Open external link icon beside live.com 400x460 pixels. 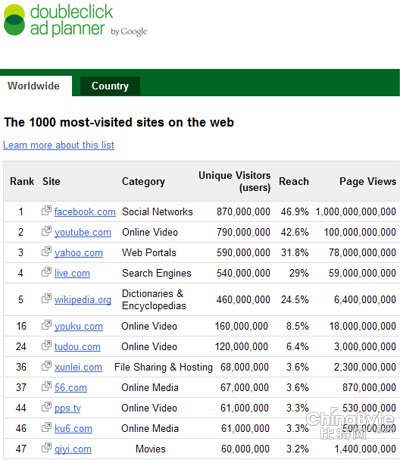(46, 272)
